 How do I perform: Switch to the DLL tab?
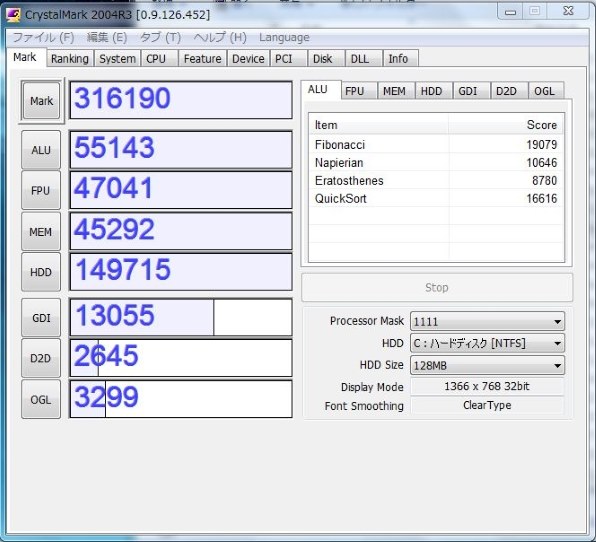[x=363, y=59]
